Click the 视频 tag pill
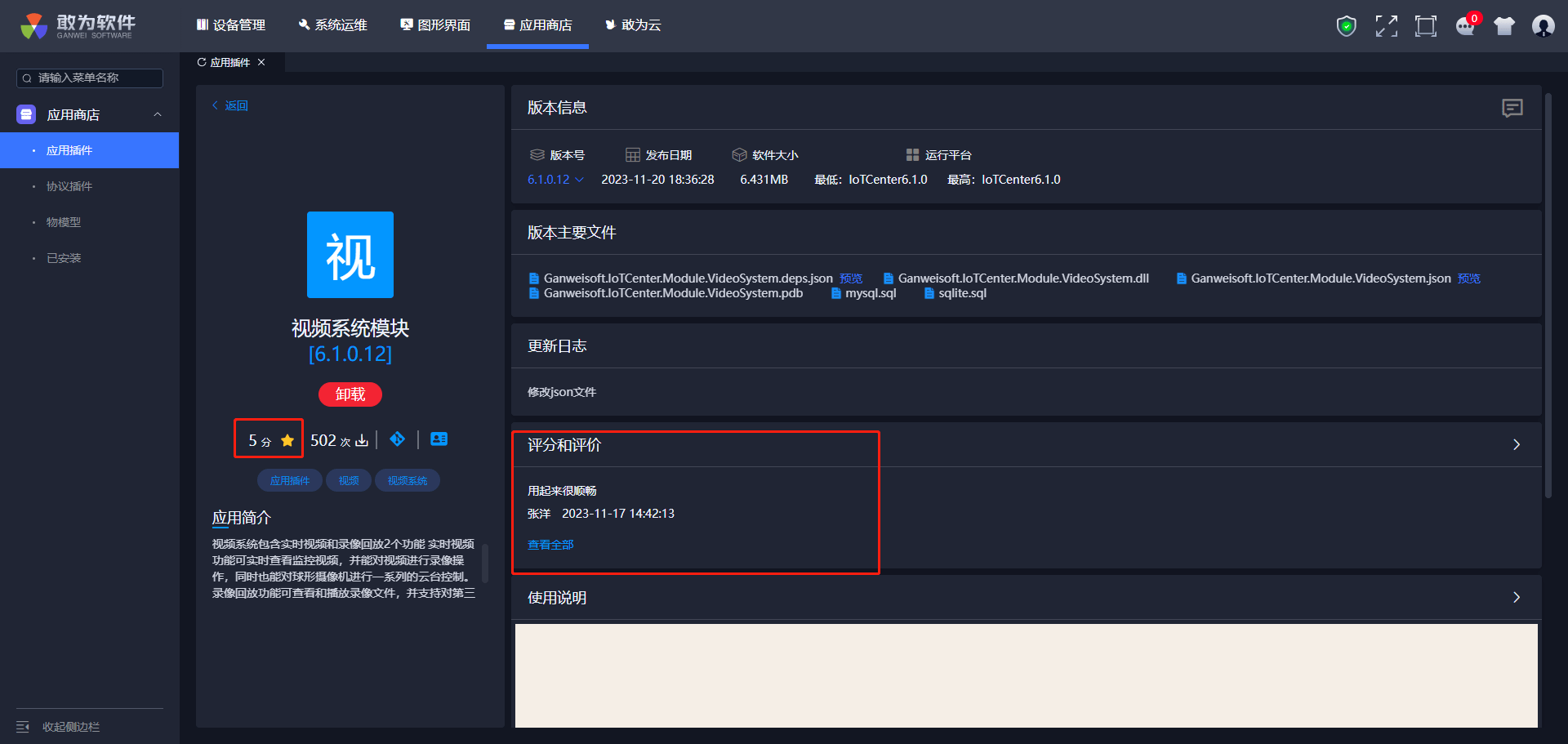1568x744 pixels. pyautogui.click(x=349, y=481)
